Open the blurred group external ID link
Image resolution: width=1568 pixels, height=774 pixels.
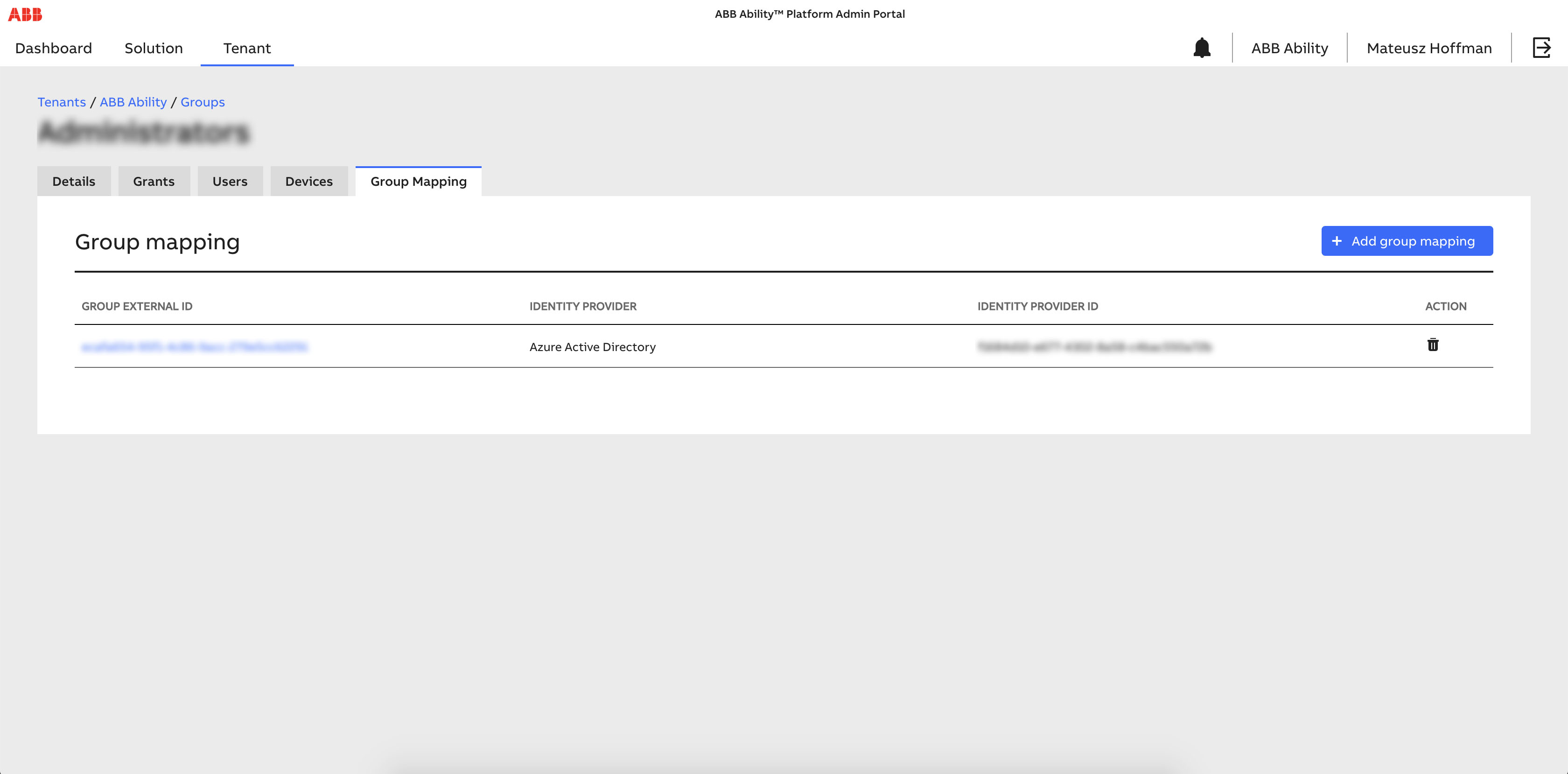pyautogui.click(x=195, y=347)
